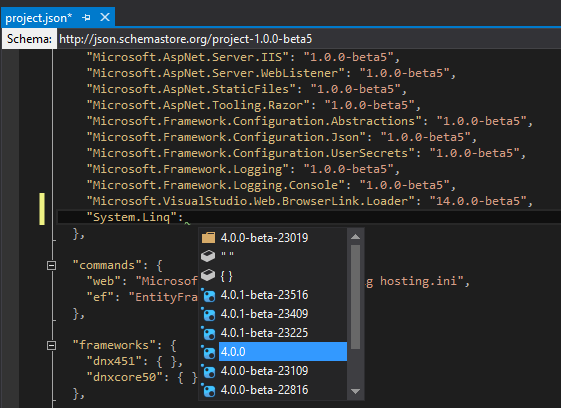Click "Microsoft.Framework.Configuration.UserSecrets" key
This screenshot has height=408, width=561.
250,153
